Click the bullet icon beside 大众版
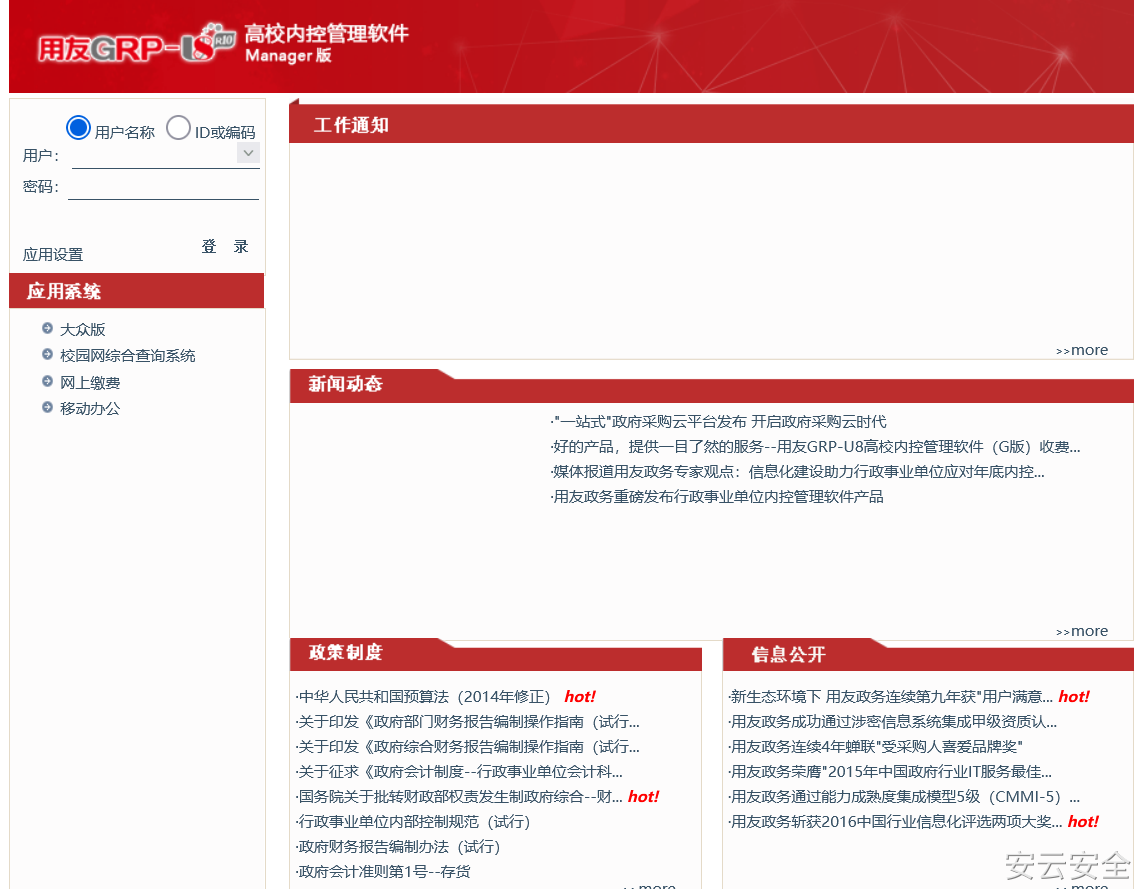The height and width of the screenshot is (889, 1140). (x=47, y=329)
